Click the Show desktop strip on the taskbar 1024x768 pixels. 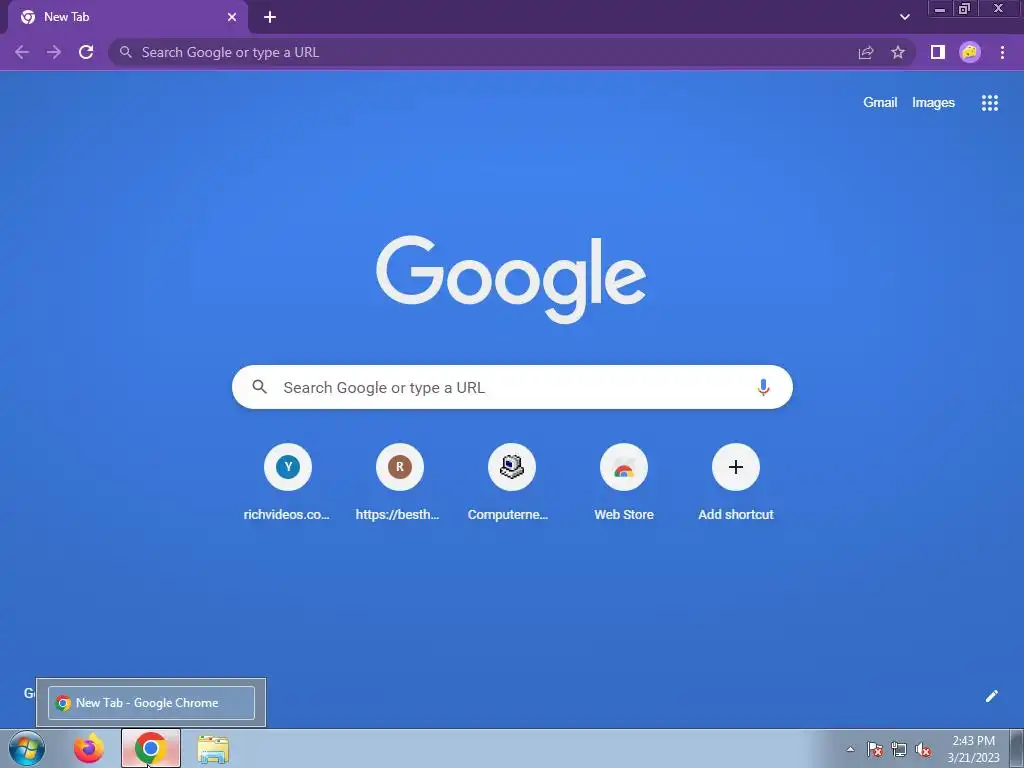1017,748
